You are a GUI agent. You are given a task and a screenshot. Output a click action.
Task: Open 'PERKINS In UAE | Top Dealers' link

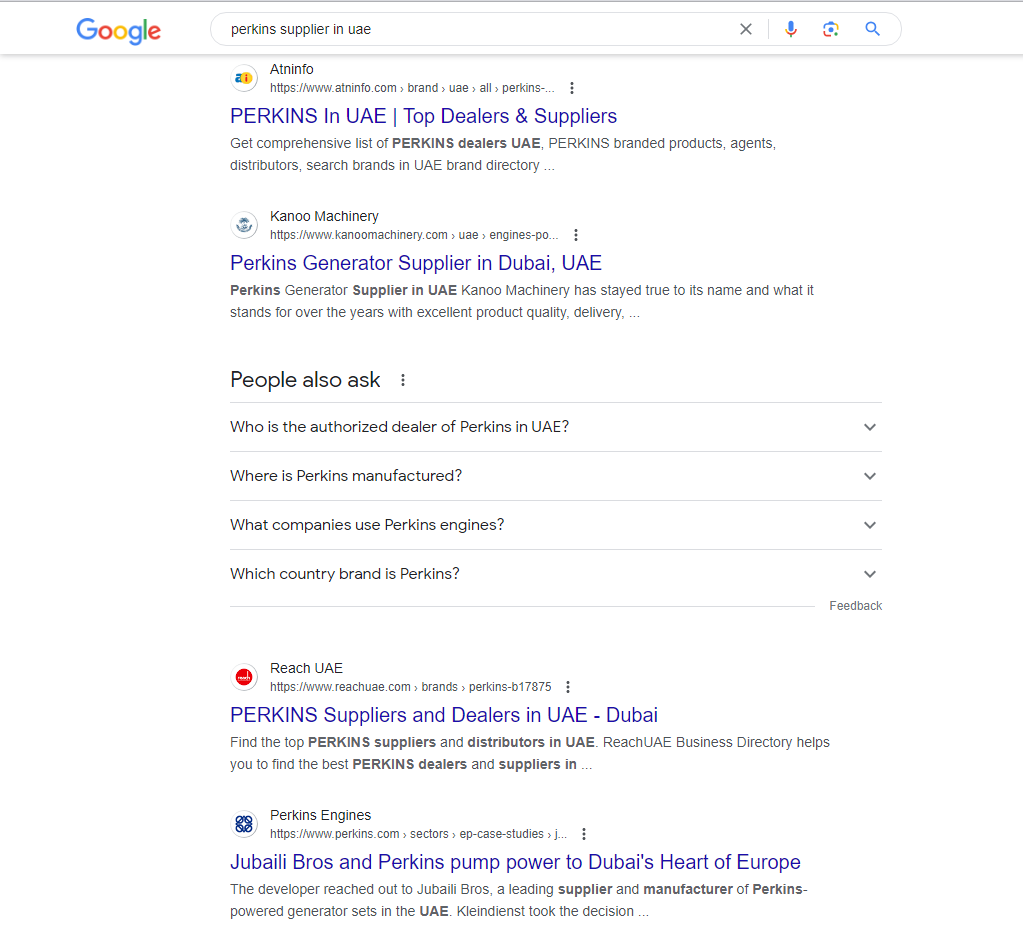point(423,116)
